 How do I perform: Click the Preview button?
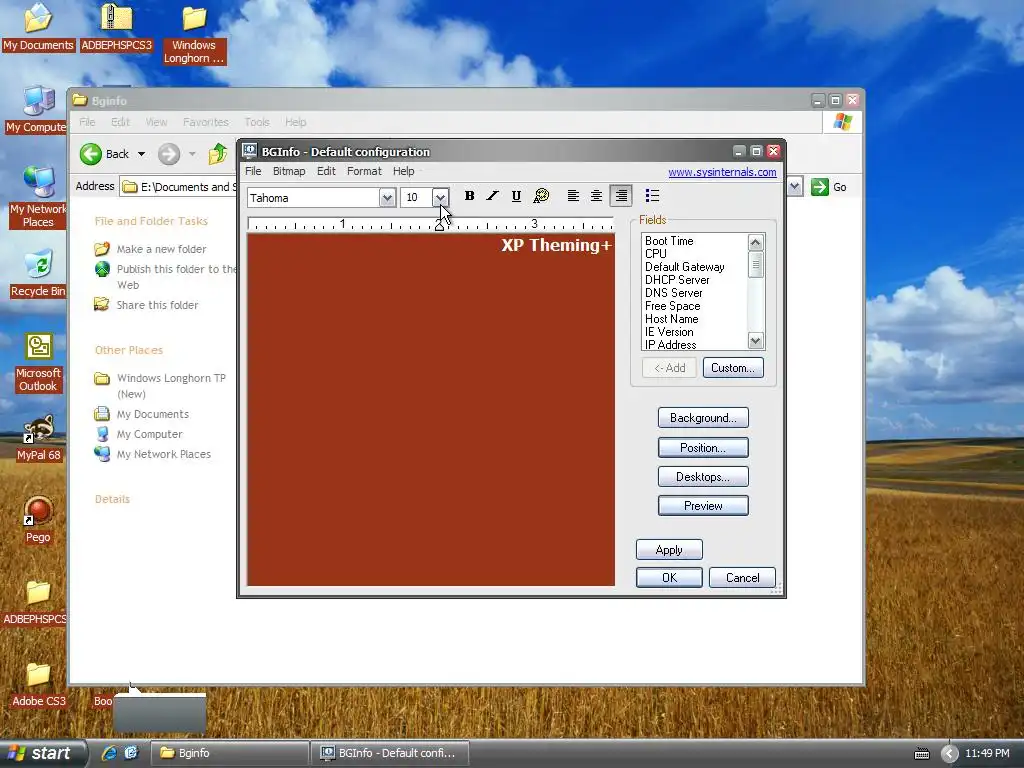coord(703,505)
